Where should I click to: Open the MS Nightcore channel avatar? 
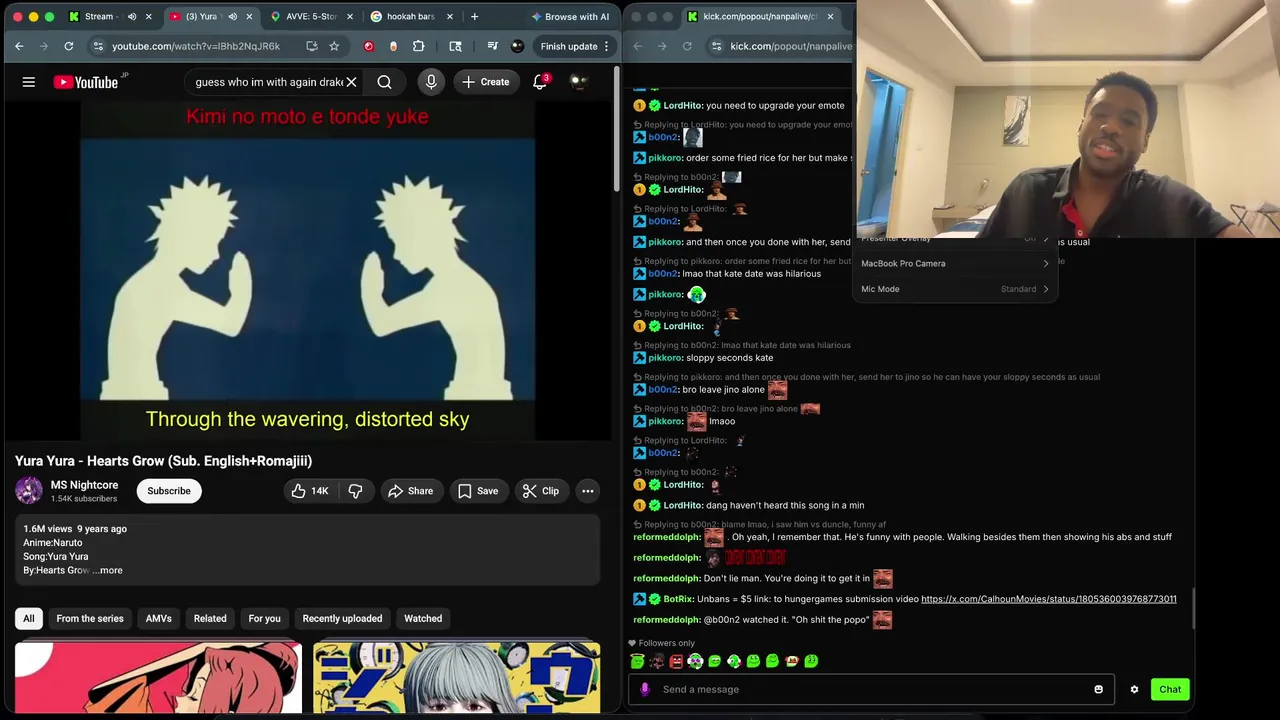point(29,490)
